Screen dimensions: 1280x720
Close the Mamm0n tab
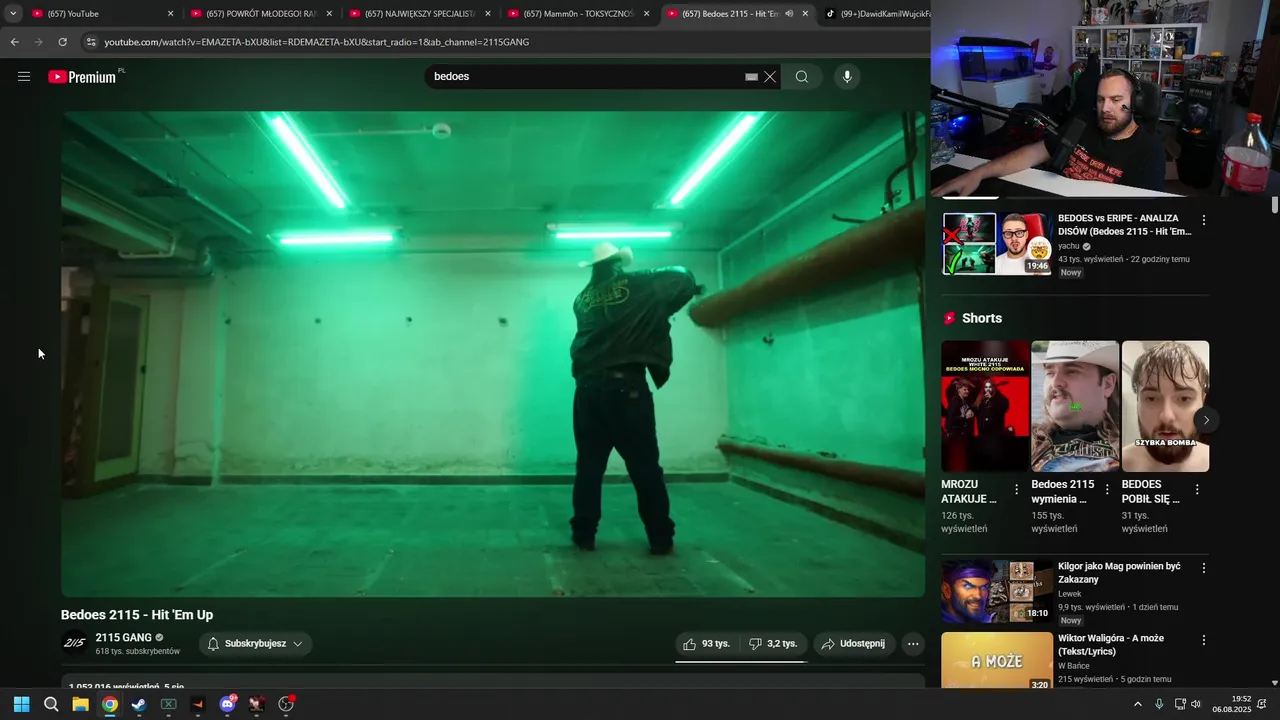(x=647, y=14)
